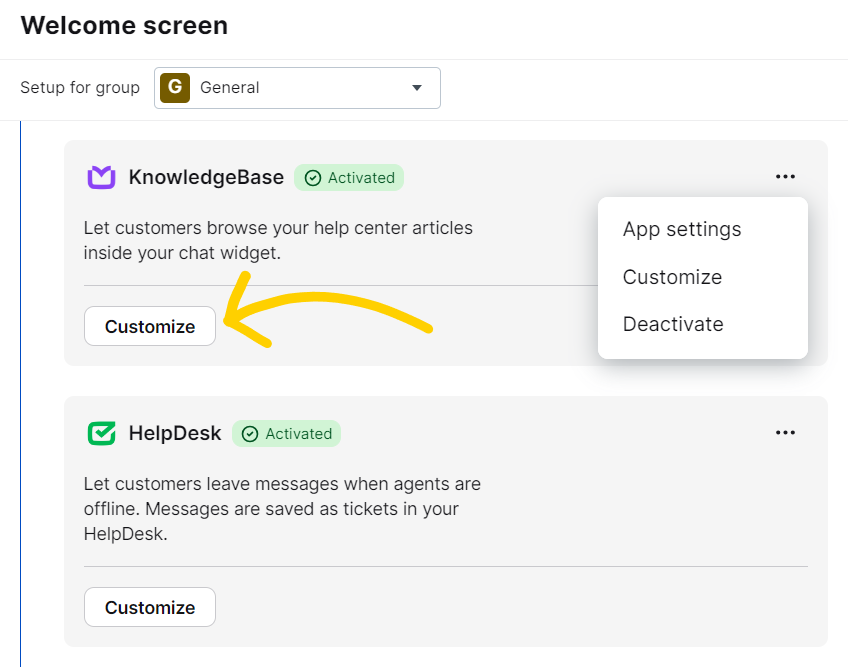Click the HelpDesk card title
This screenshot has width=848, height=667.
tap(175, 433)
